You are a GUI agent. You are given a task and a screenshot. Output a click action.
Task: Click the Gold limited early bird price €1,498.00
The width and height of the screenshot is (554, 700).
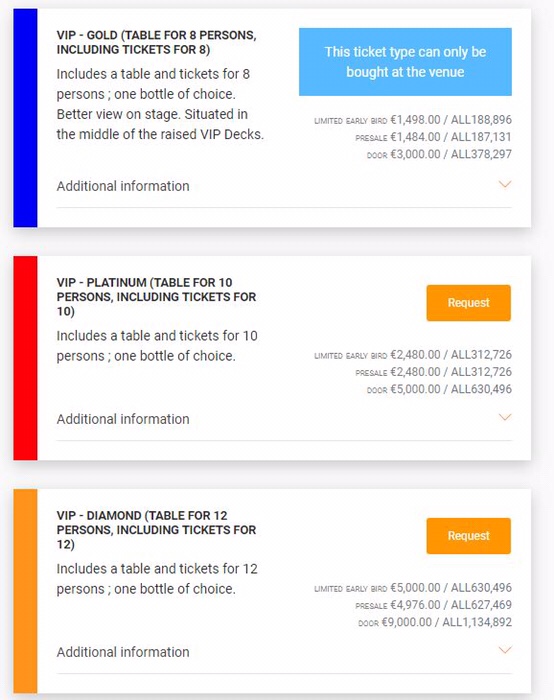(415, 120)
